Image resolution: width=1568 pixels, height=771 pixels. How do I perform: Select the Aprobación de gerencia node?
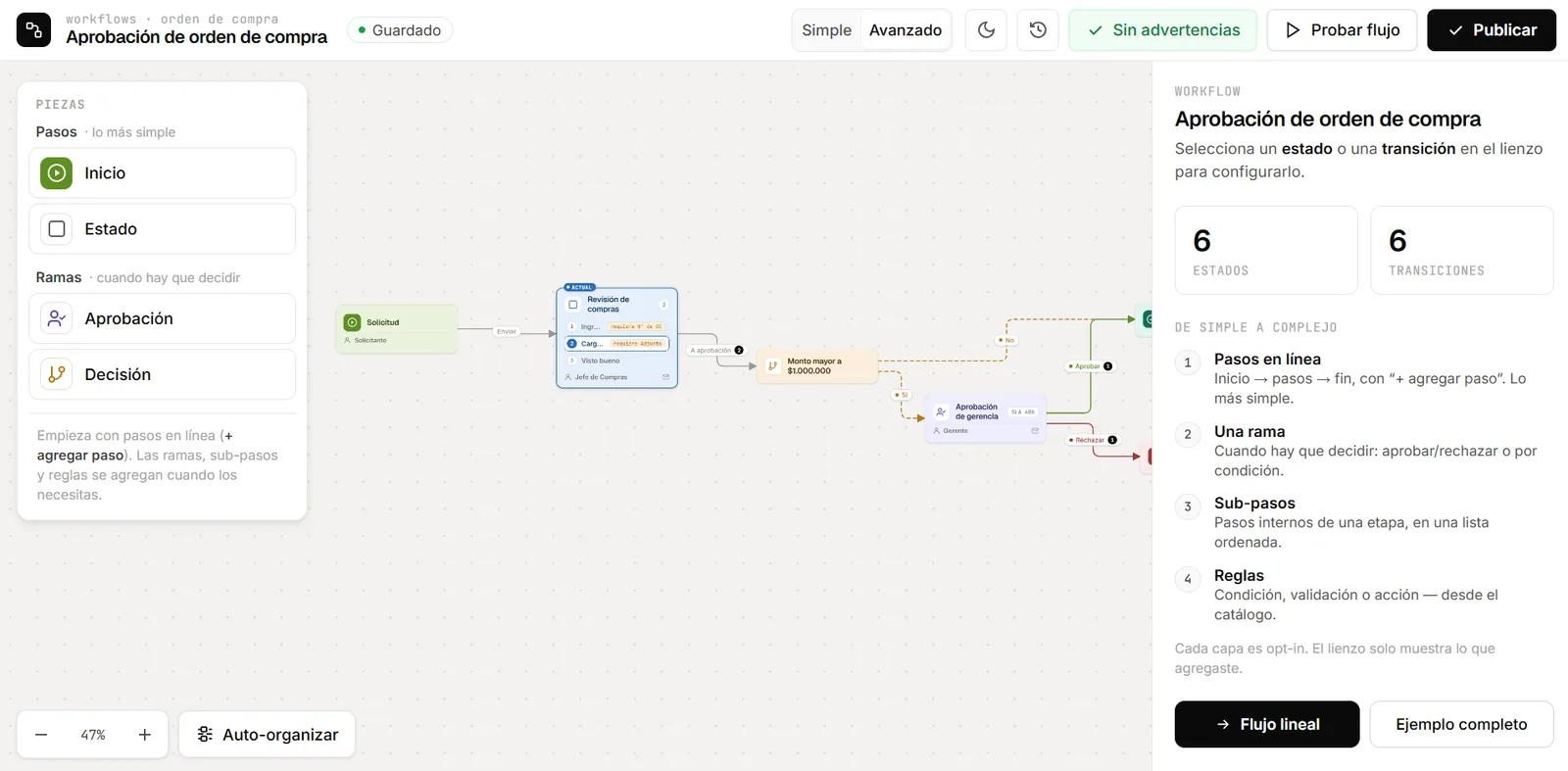tap(985, 418)
